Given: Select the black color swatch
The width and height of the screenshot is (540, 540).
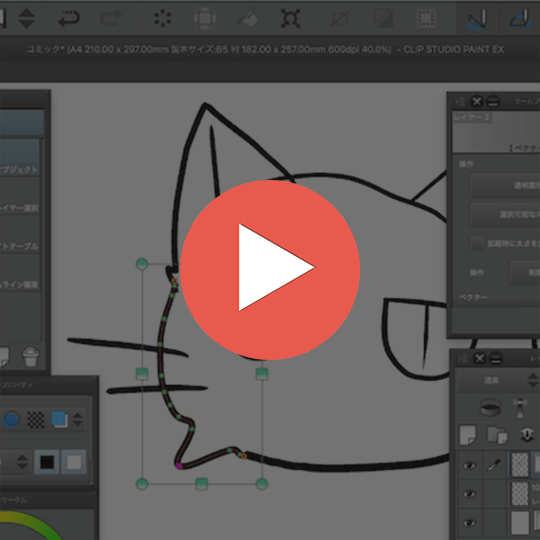Looking at the screenshot, I should point(46,462).
